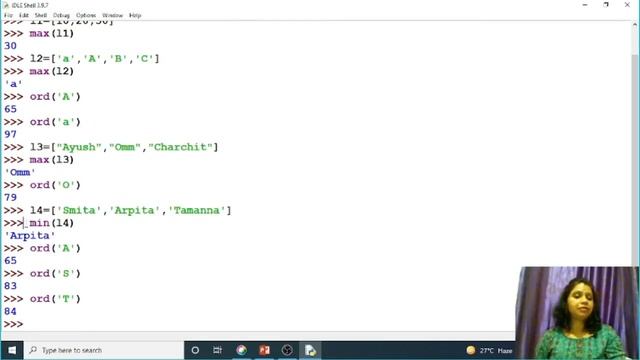Click the taskbar search box
Viewport: 640px width, 360px height.
[104, 350]
